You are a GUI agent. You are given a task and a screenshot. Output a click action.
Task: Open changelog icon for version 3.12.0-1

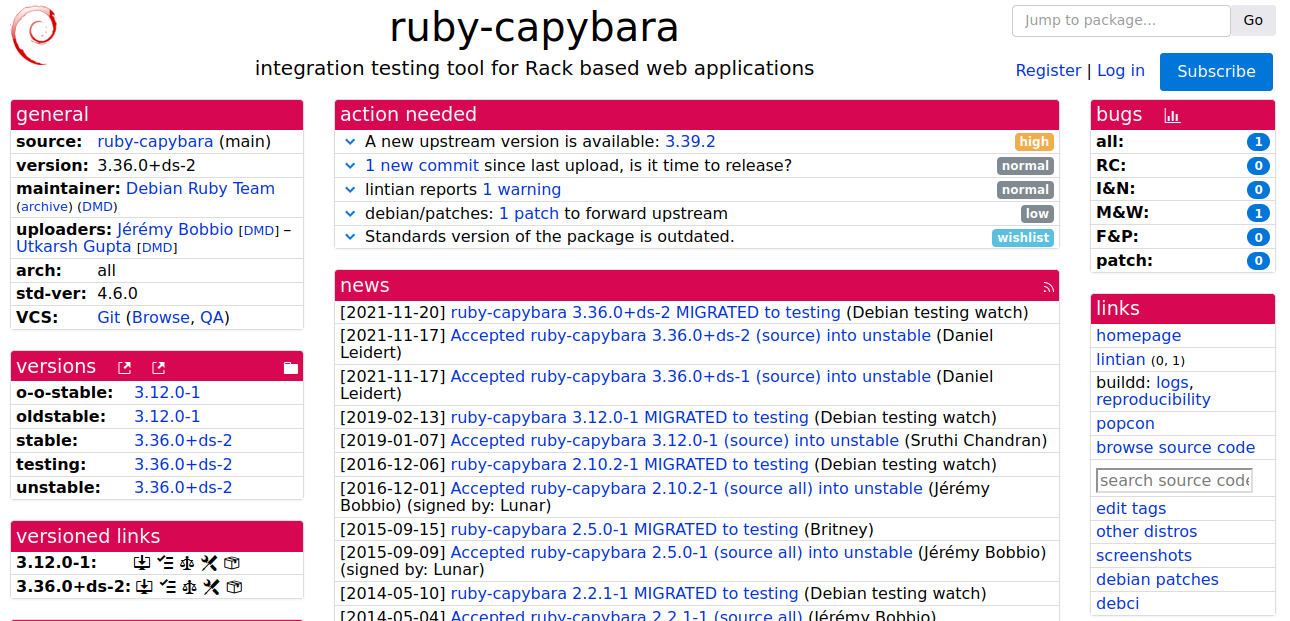166,563
